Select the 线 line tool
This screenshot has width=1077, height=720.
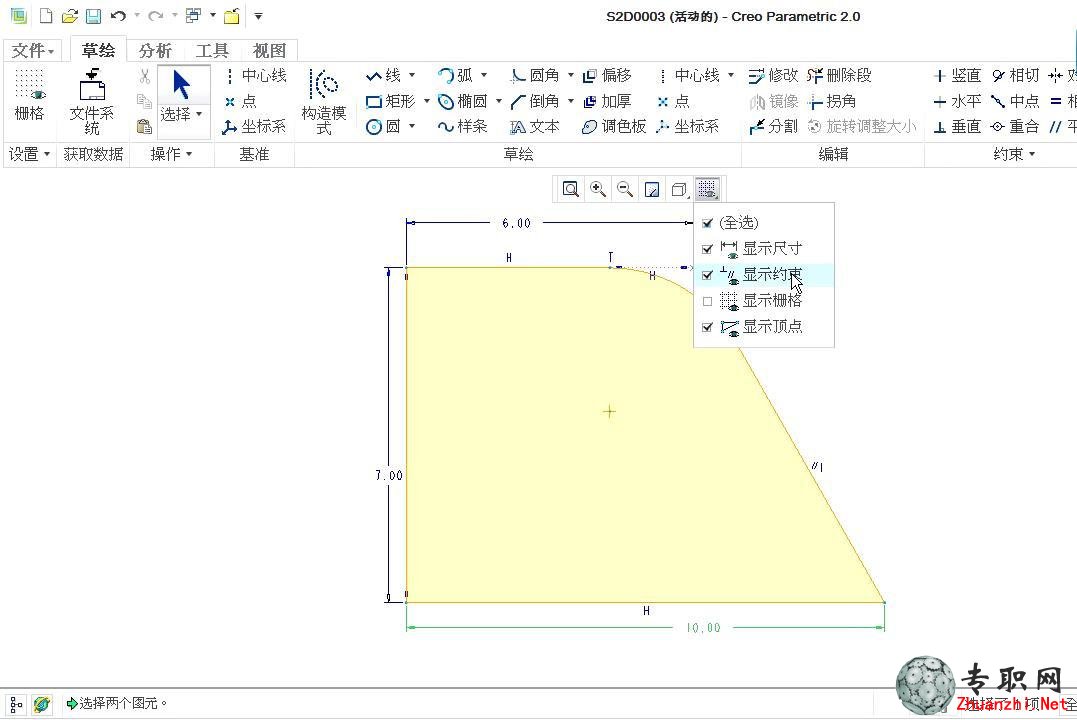click(x=384, y=76)
